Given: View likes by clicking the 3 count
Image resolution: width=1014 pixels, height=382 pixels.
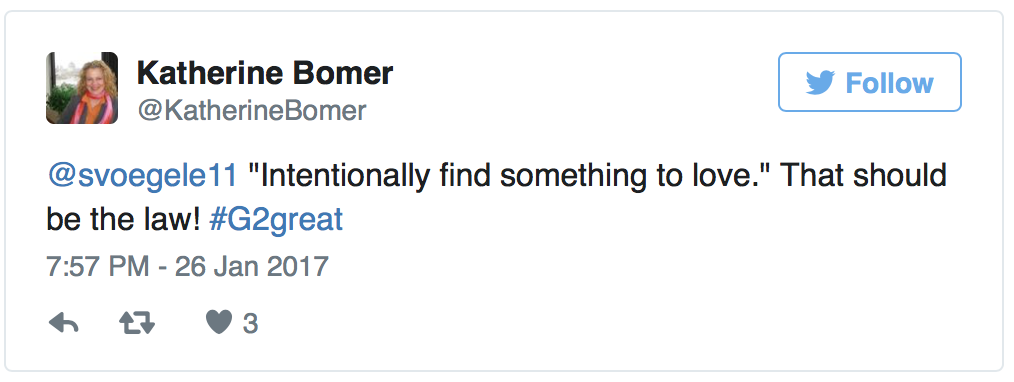Looking at the screenshot, I should (x=250, y=324).
